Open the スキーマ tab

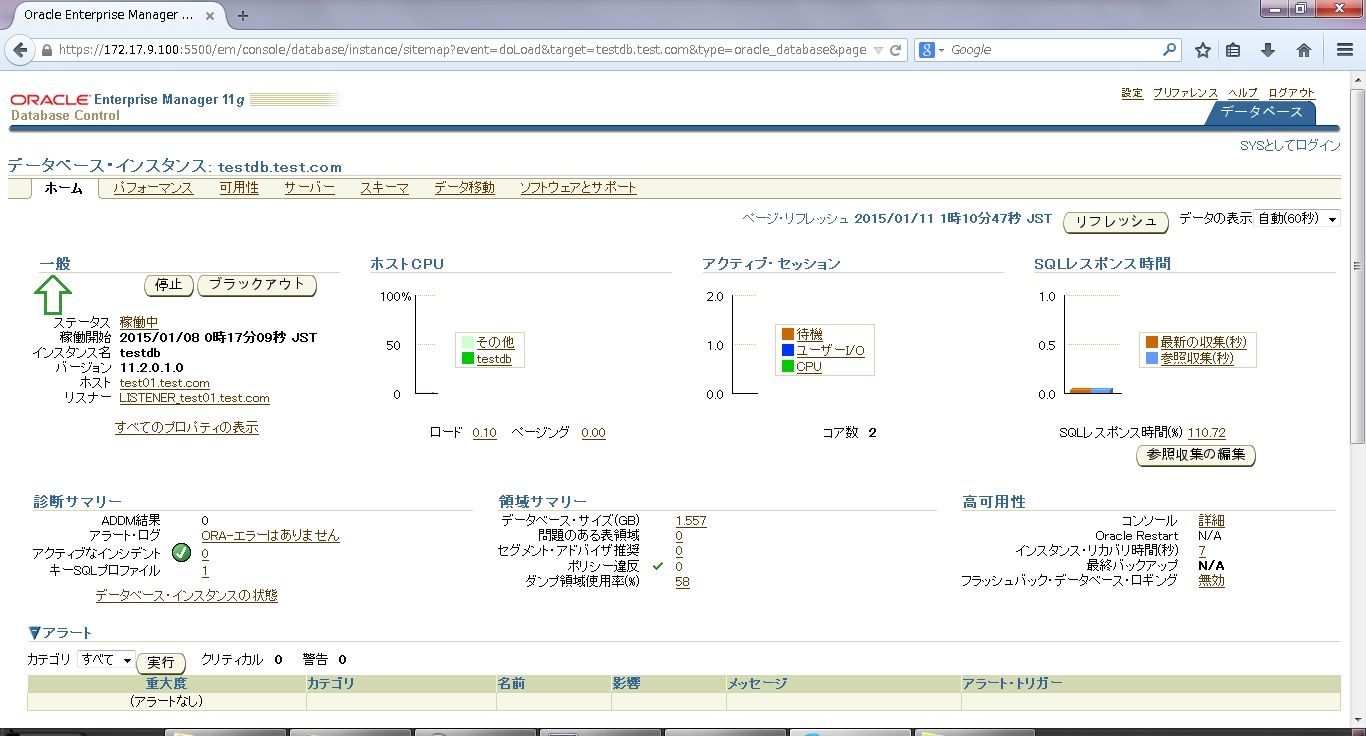384,187
